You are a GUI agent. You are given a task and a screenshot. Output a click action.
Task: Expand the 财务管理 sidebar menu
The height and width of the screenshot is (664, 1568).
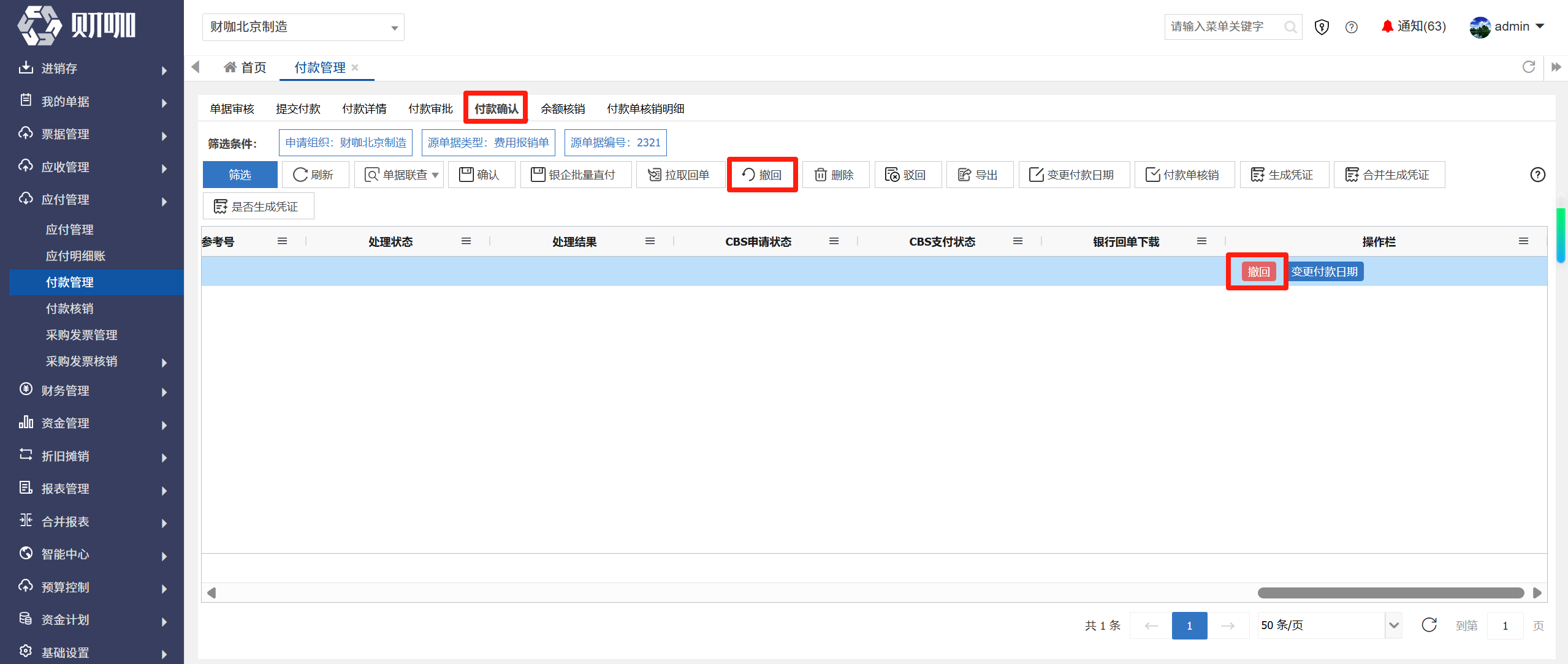(92, 391)
